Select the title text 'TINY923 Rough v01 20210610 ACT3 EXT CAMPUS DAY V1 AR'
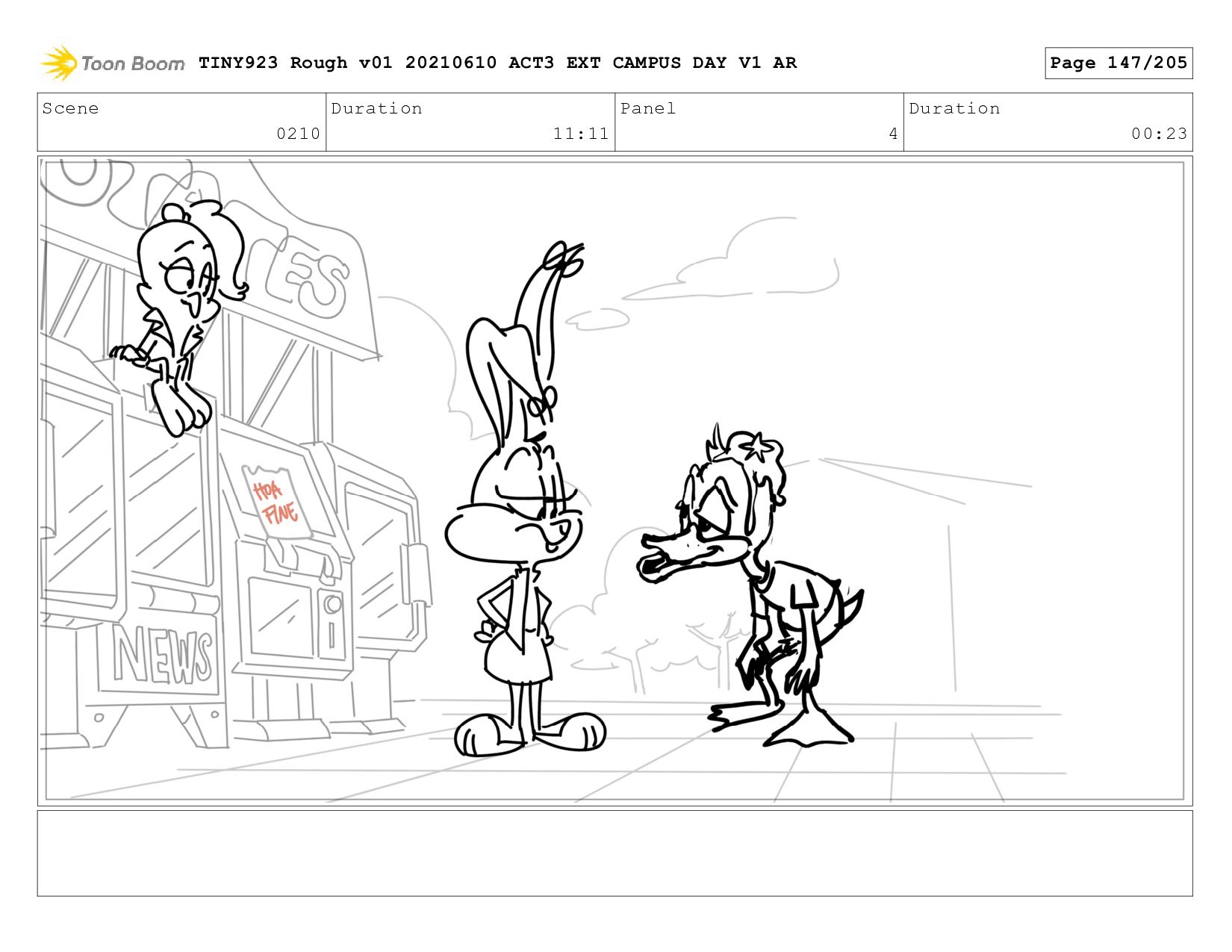This screenshot has width=1232, height=952. click(497, 63)
